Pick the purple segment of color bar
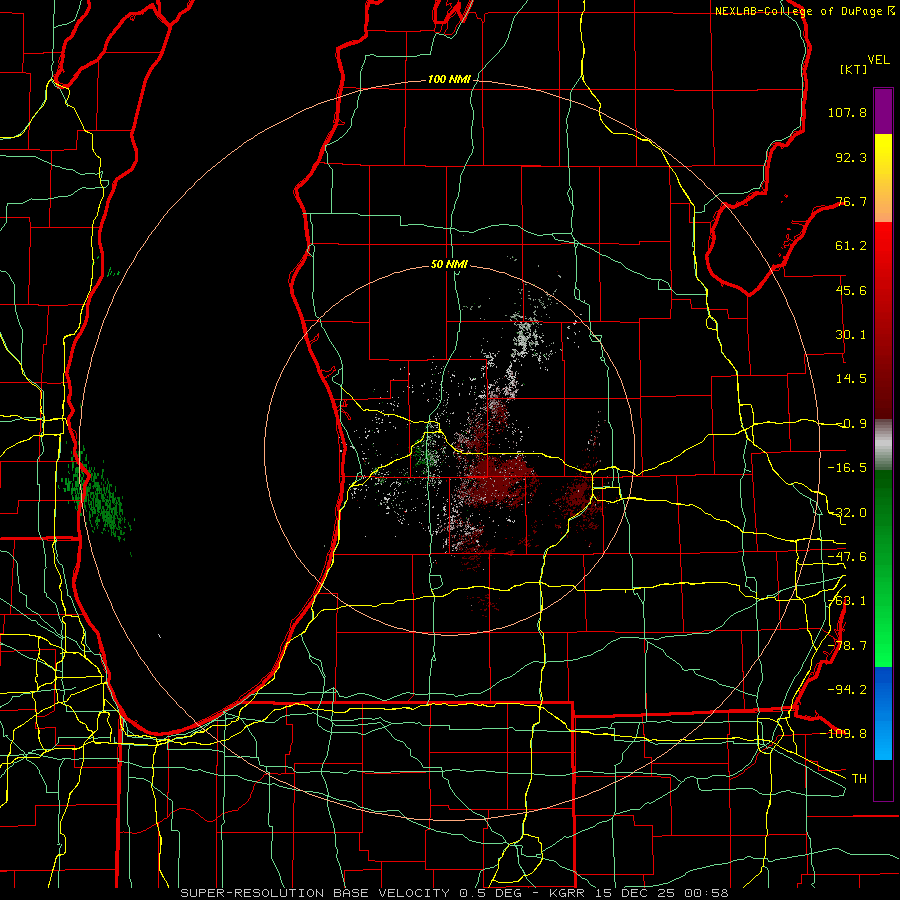Screen dimensions: 900x900 883,111
